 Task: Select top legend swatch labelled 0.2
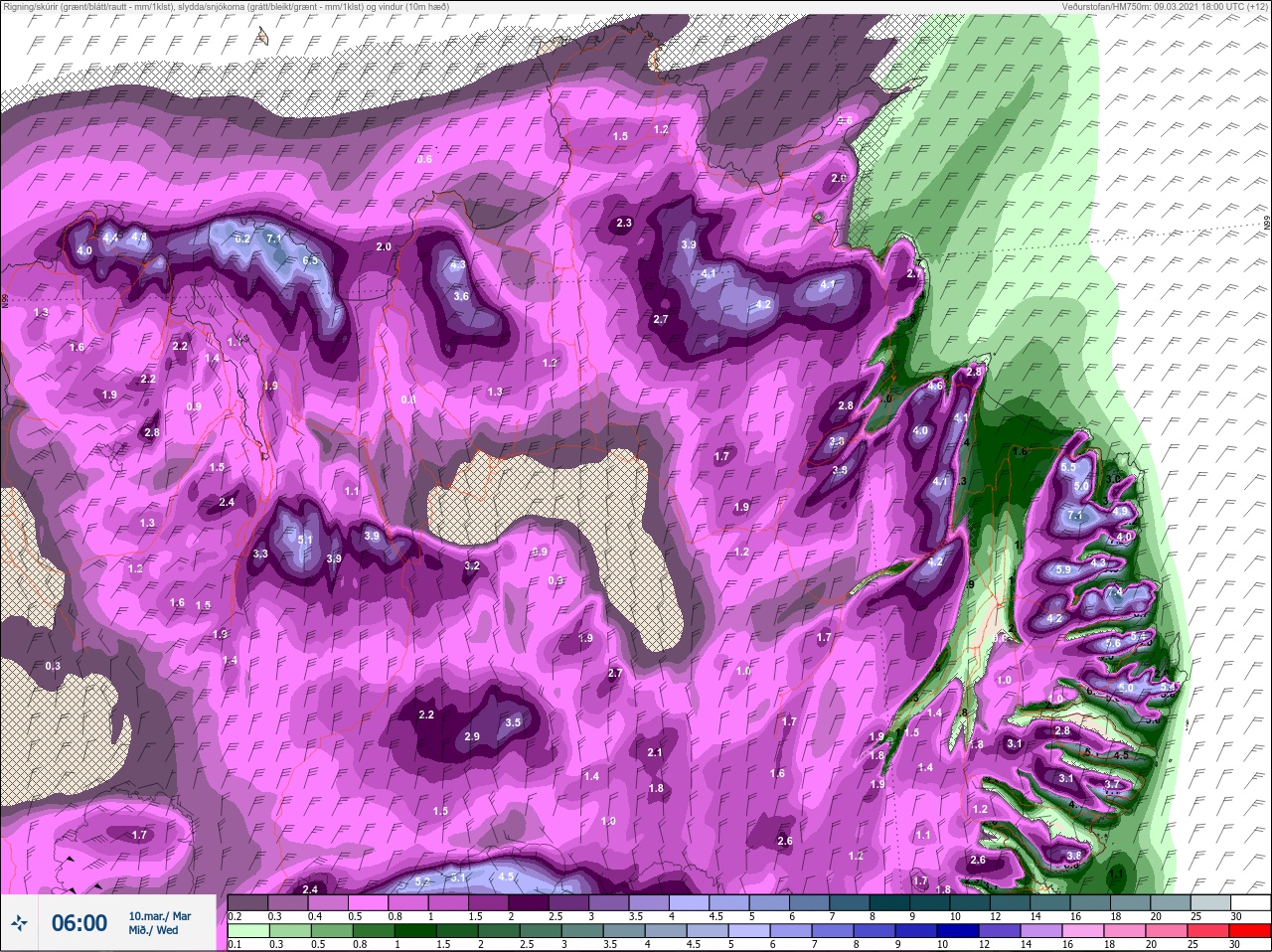pyautogui.click(x=247, y=902)
